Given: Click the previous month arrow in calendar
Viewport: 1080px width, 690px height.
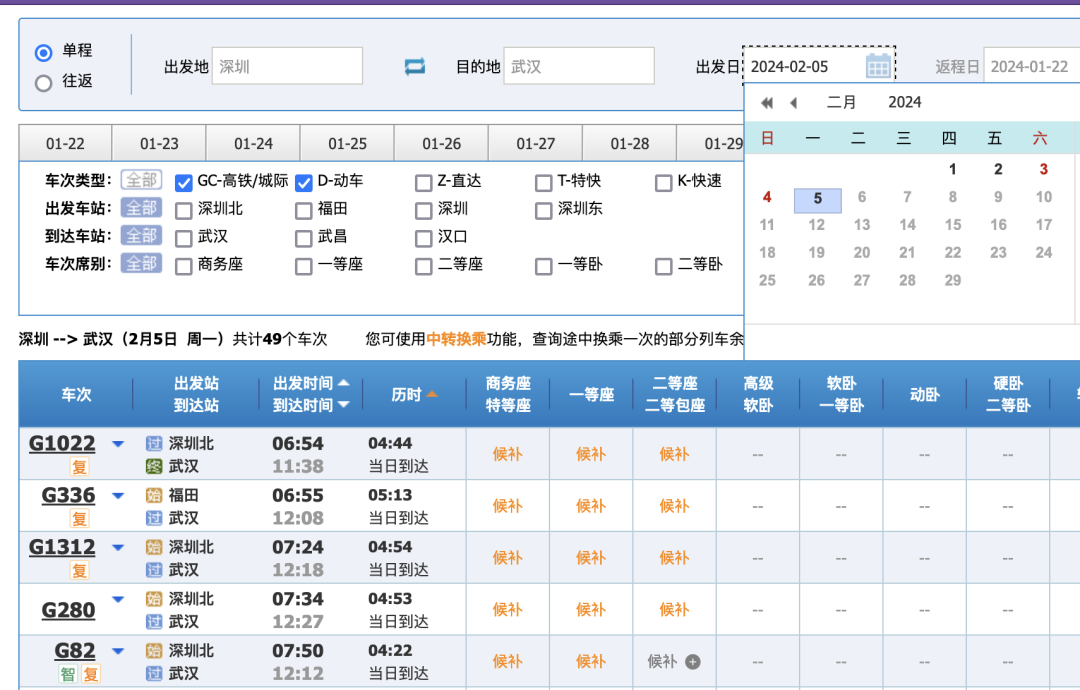Looking at the screenshot, I should tap(793, 102).
